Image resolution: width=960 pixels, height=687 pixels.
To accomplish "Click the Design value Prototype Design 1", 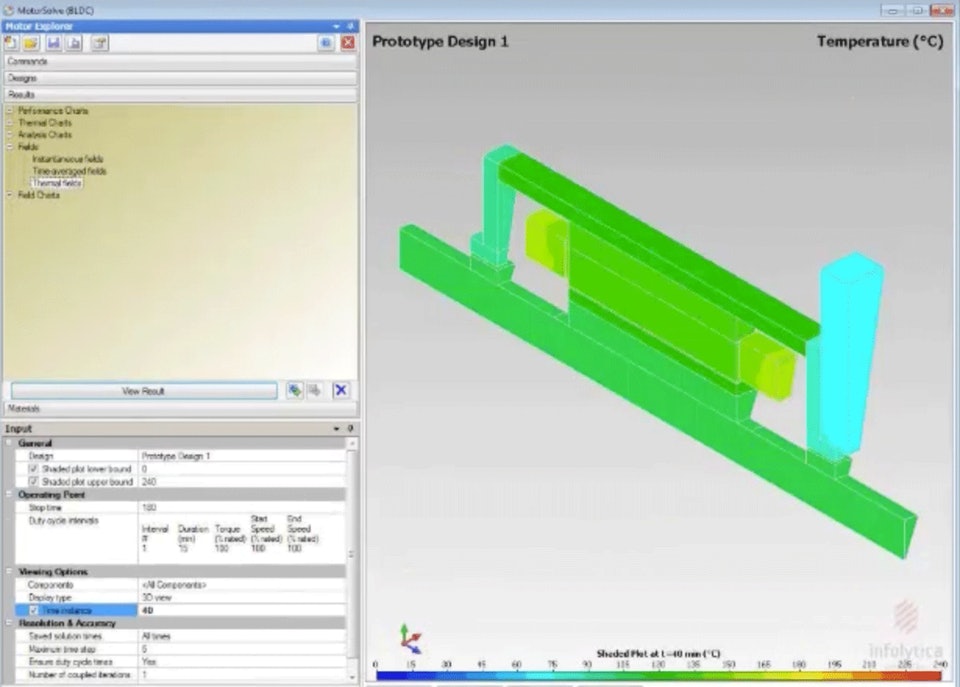I will point(242,456).
